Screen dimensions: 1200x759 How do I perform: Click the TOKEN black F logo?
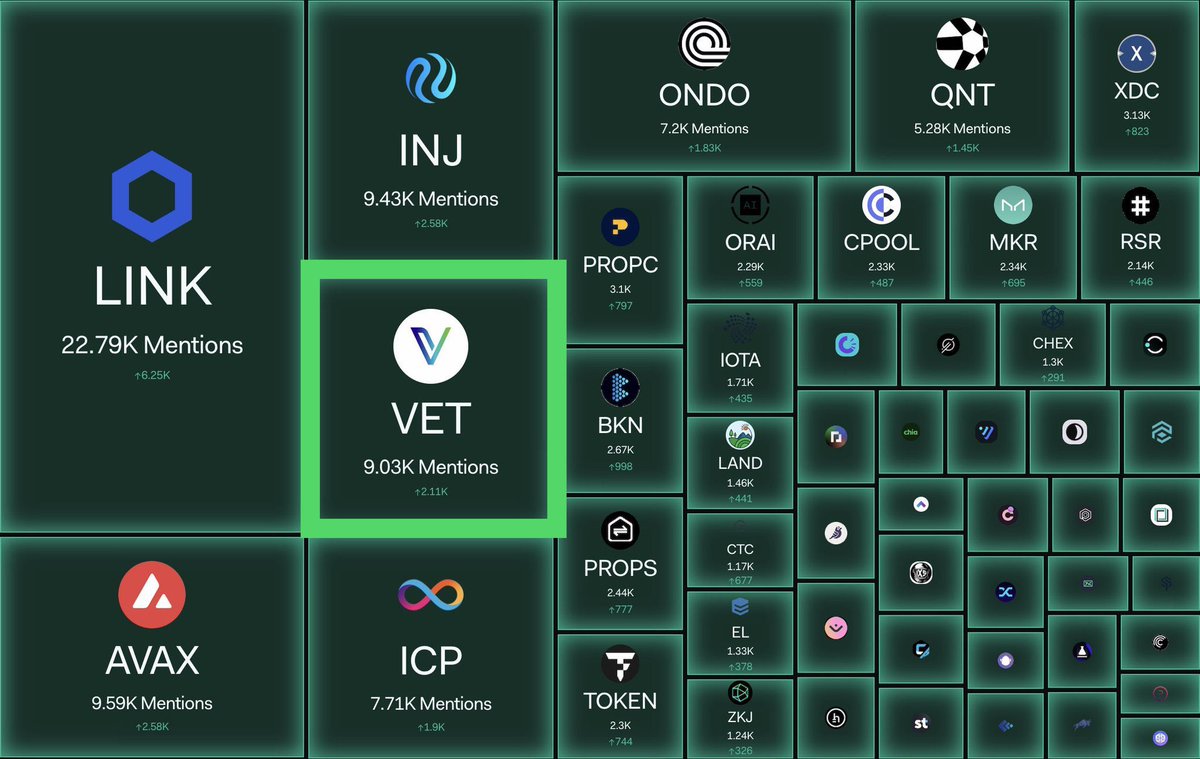pyautogui.click(x=620, y=665)
